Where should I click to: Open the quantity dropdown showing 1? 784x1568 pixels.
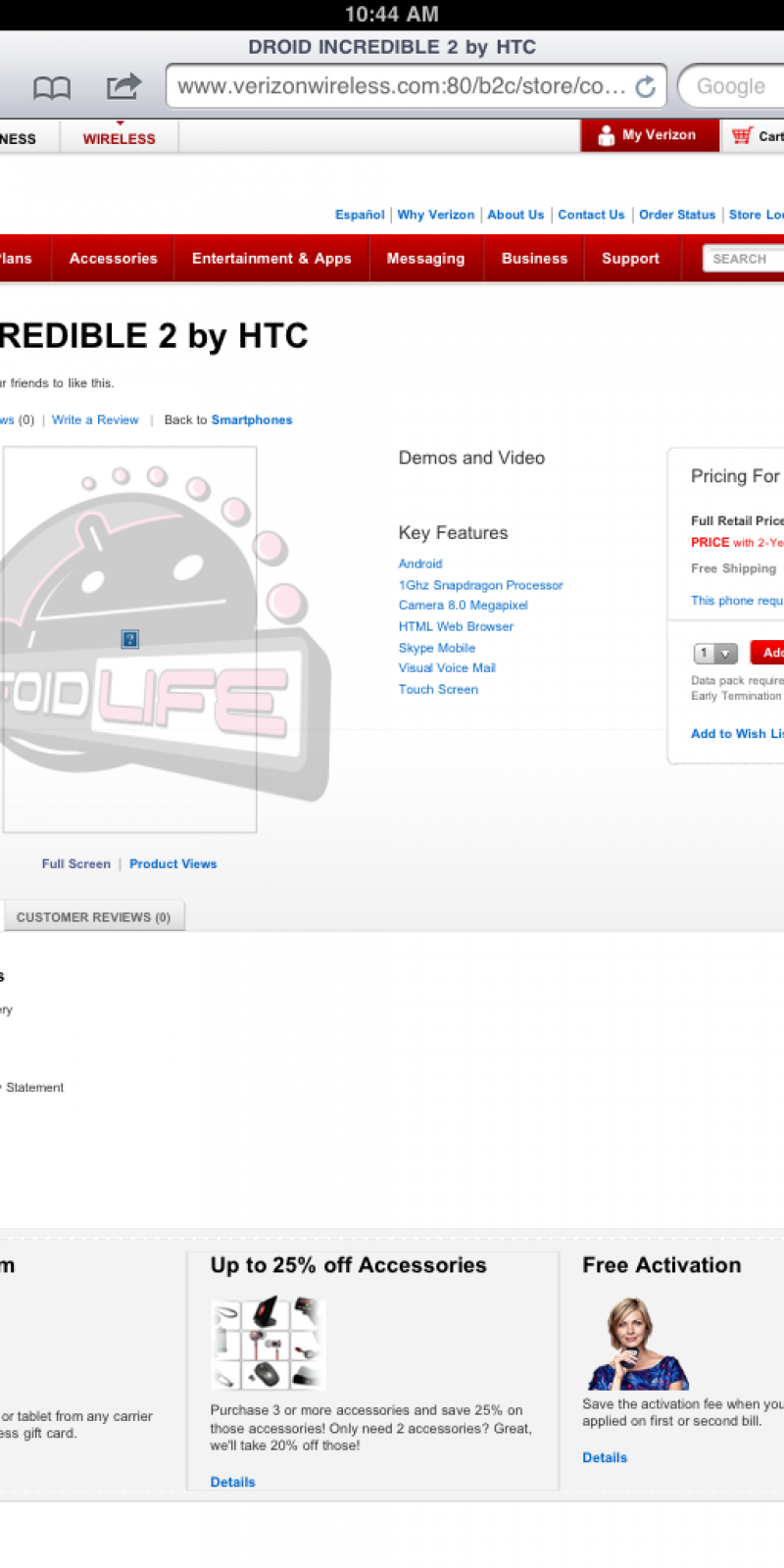[714, 654]
